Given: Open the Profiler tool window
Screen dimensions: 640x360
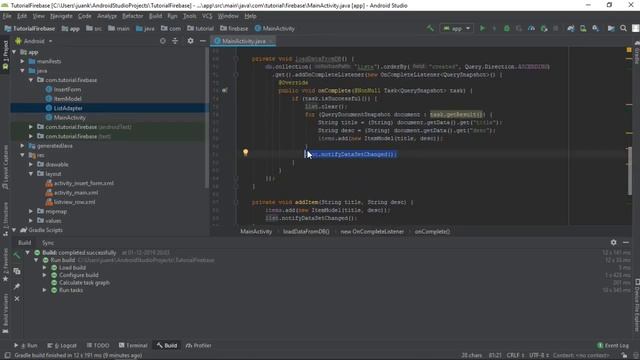Looking at the screenshot, I should tap(198, 345).
